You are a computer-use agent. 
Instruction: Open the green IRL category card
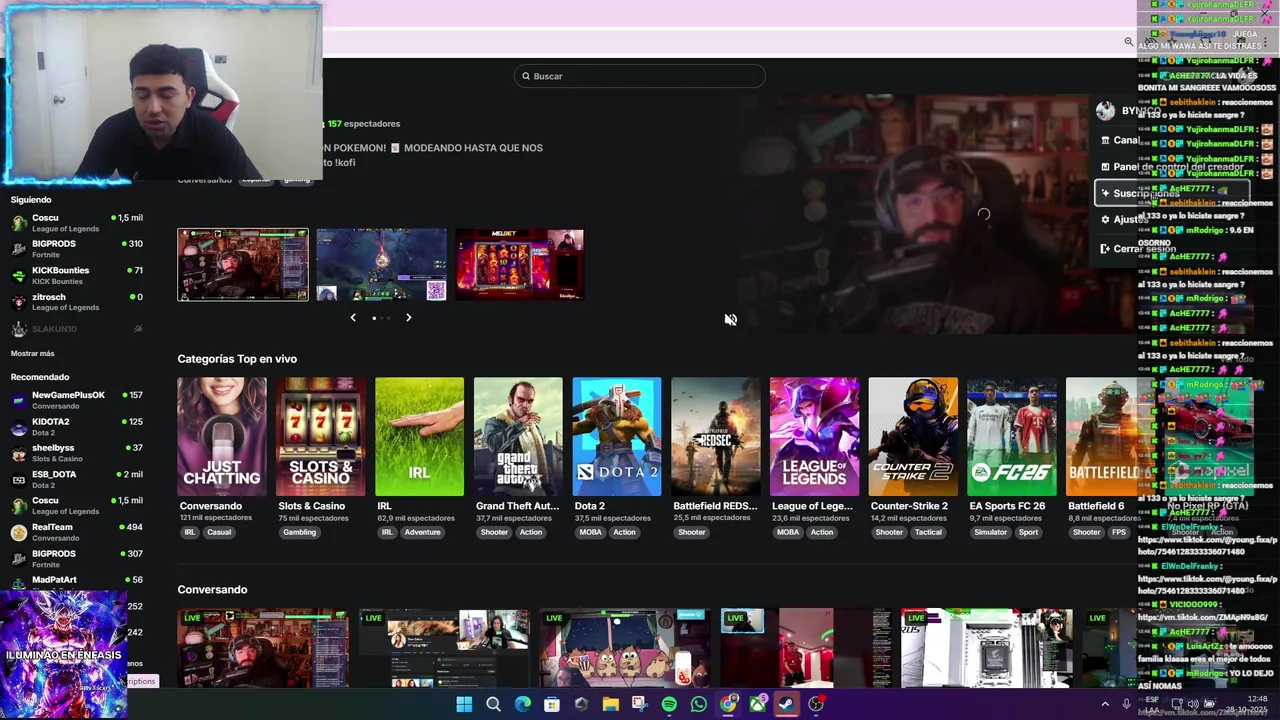pyautogui.click(x=419, y=437)
